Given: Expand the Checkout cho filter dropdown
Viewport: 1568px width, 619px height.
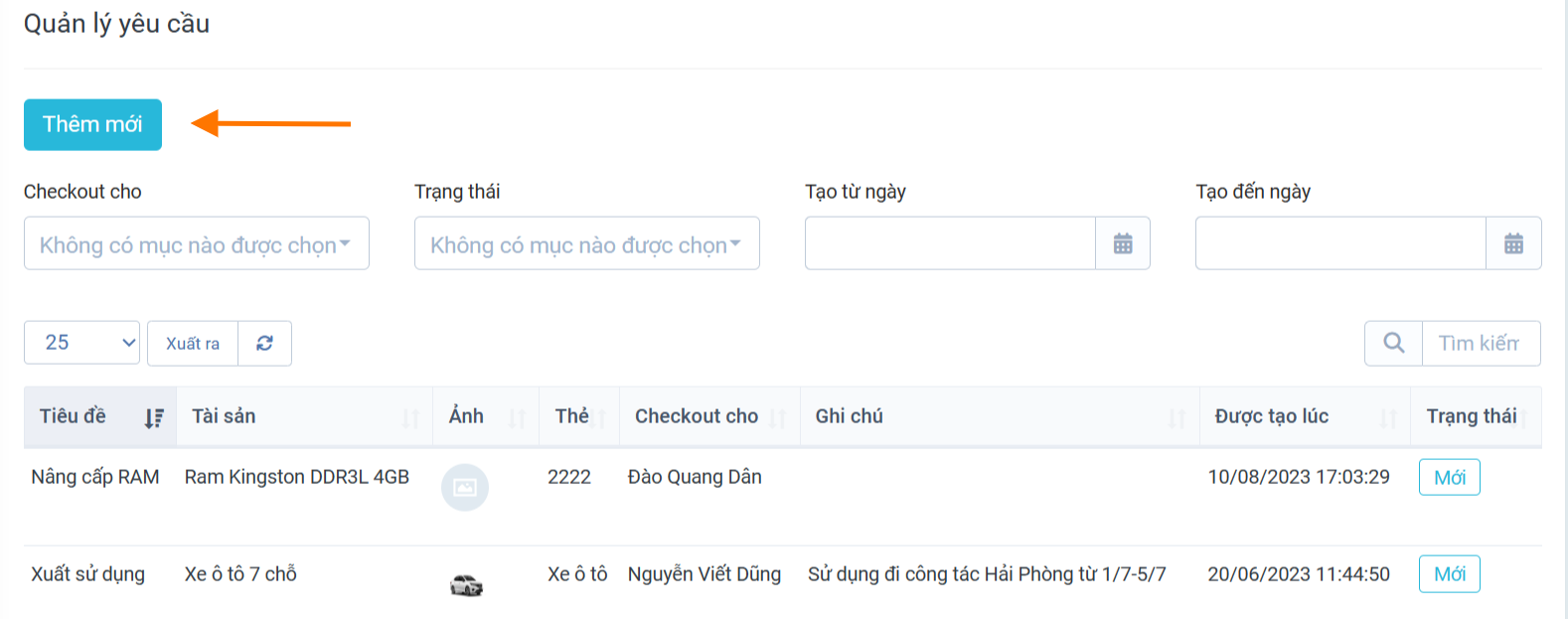Looking at the screenshot, I should [197, 243].
